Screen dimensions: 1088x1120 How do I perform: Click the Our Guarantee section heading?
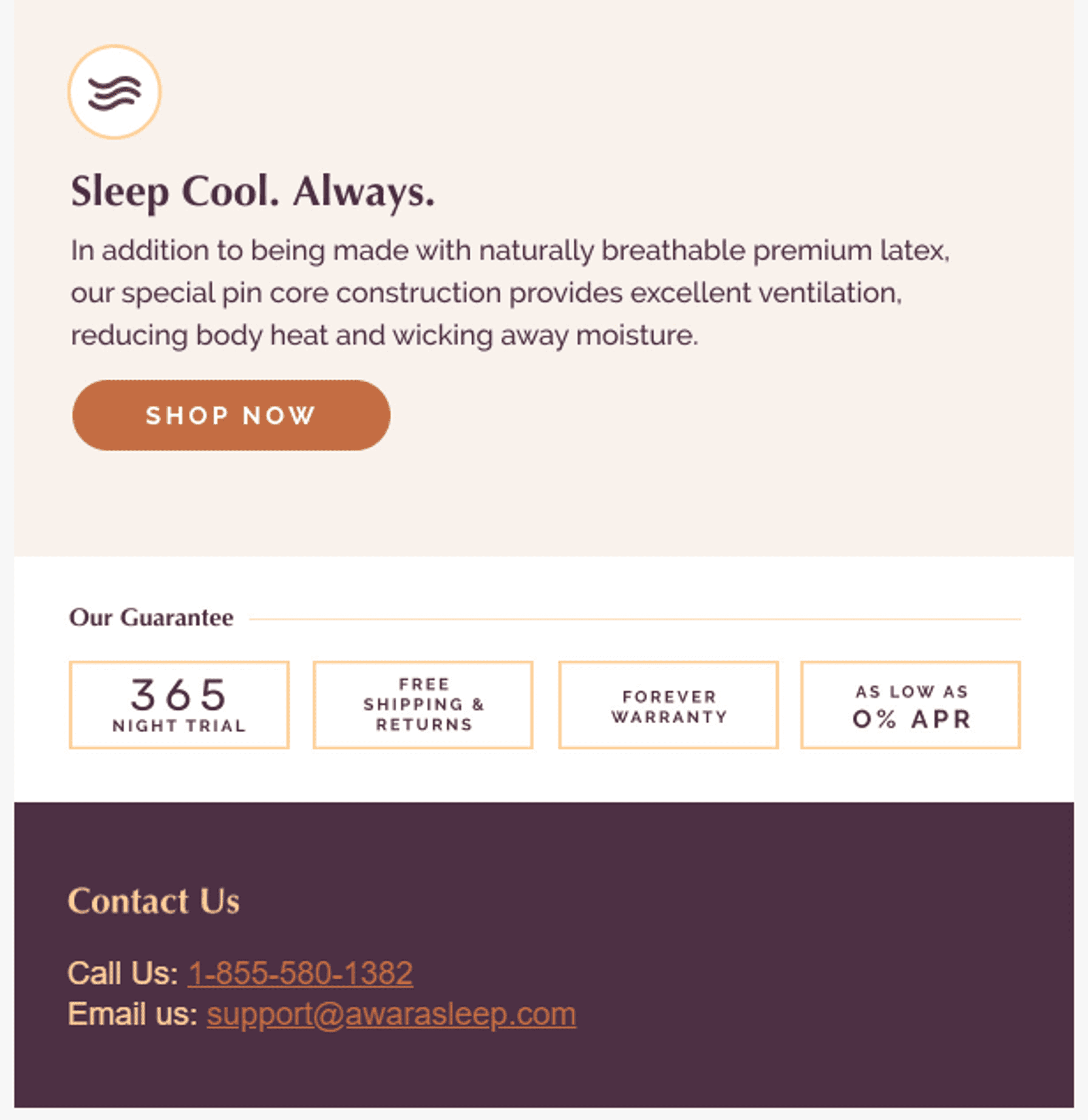click(x=151, y=618)
